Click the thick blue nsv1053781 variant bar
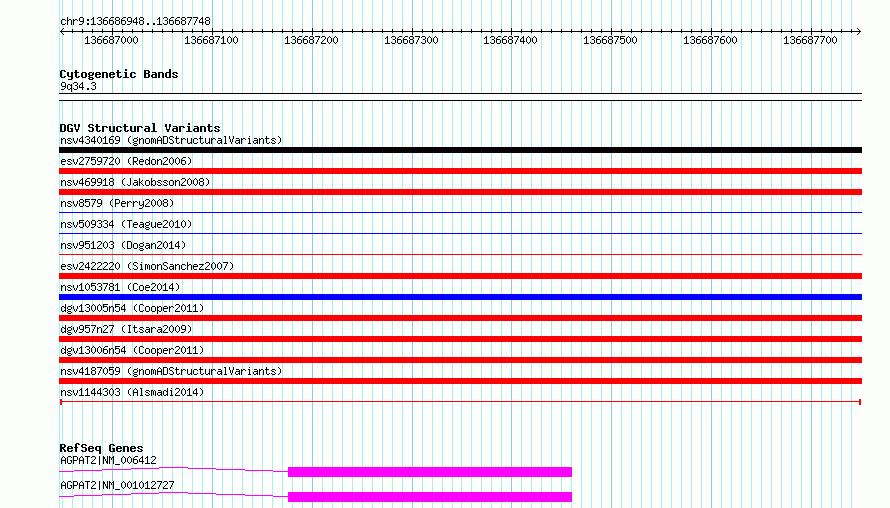The width and height of the screenshot is (890, 508). pyautogui.click(x=460, y=297)
